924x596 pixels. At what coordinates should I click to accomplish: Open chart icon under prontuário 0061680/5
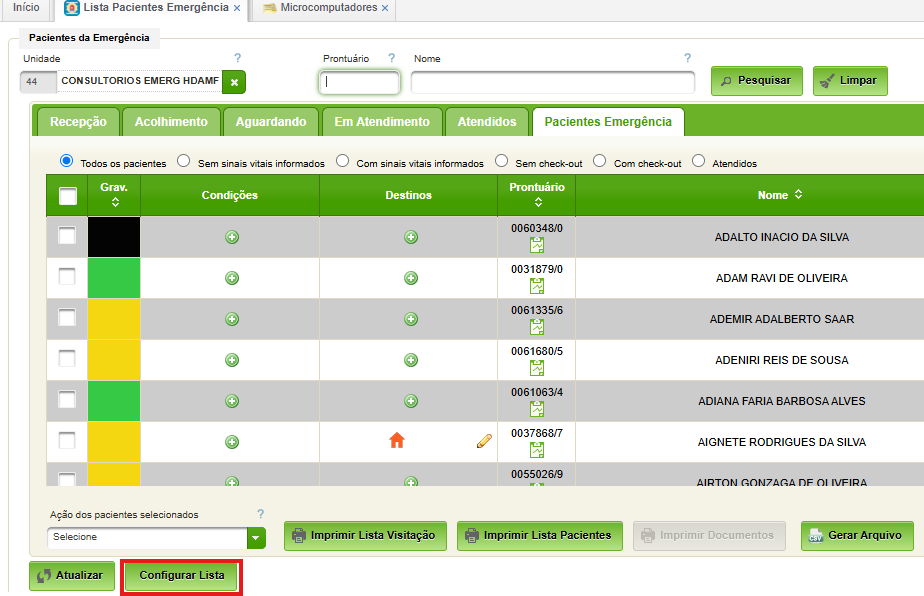tap(537, 368)
